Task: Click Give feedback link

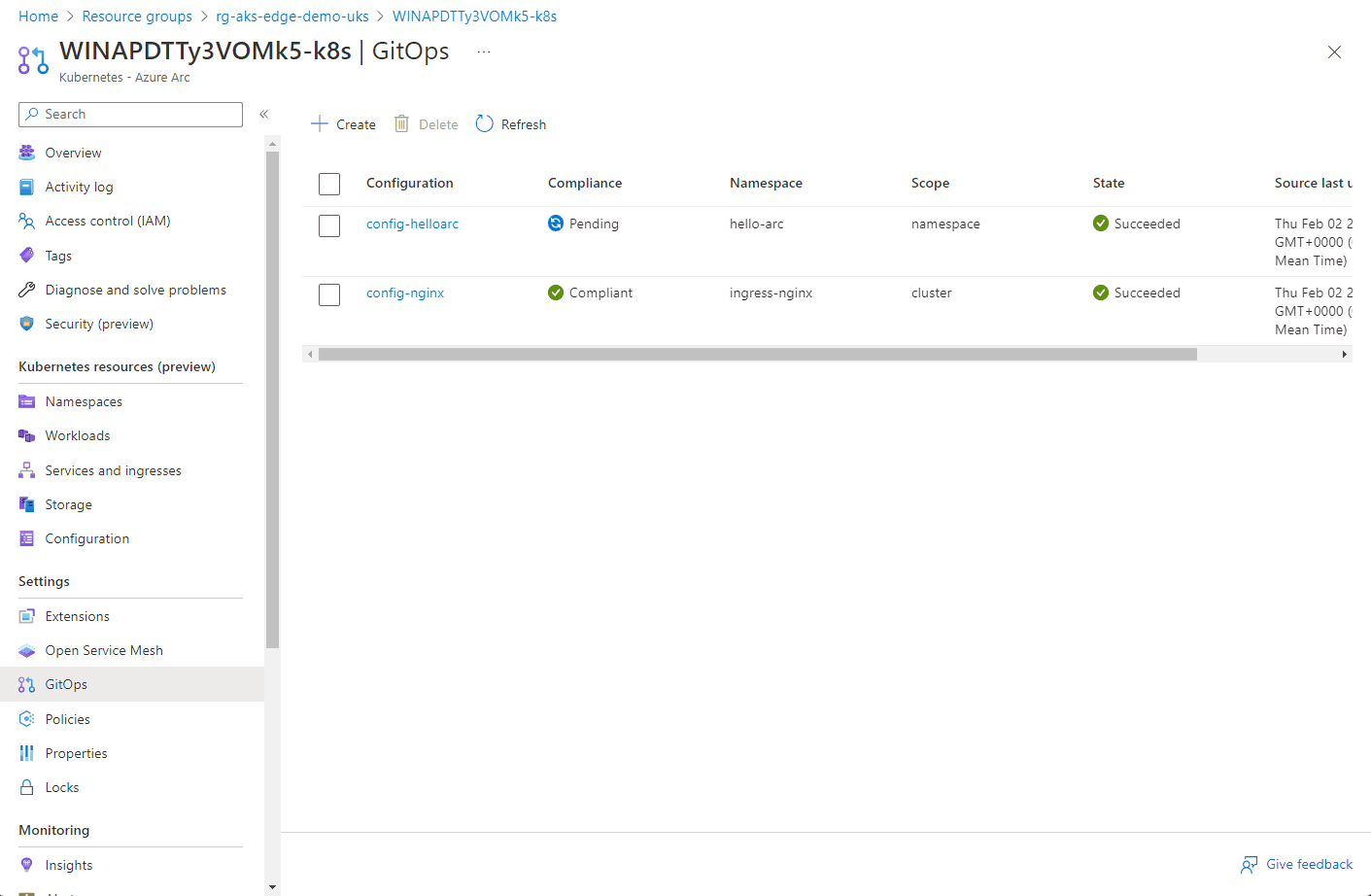Action: click(1309, 864)
